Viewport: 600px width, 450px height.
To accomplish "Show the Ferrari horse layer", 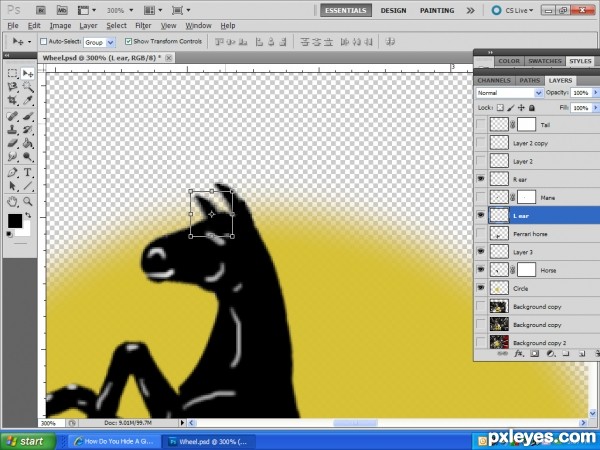I will [x=481, y=233].
